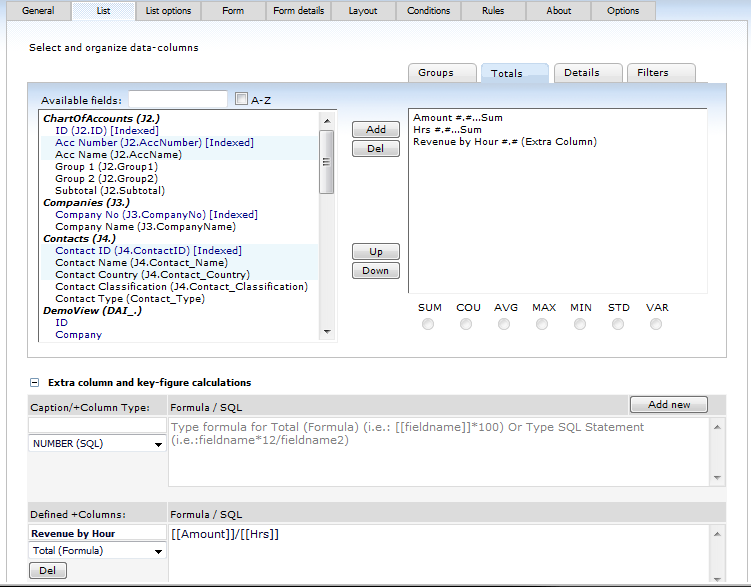Switch to the Totals sub-tab

(515, 73)
